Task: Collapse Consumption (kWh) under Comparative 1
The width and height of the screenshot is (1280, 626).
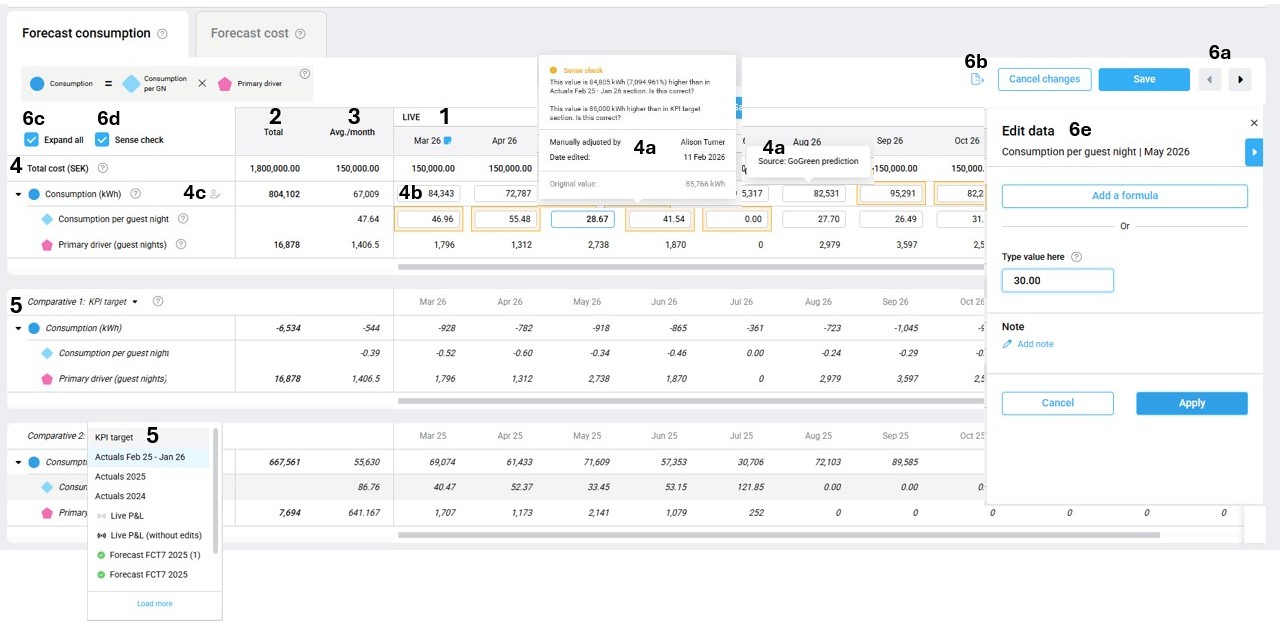Action: [x=18, y=328]
